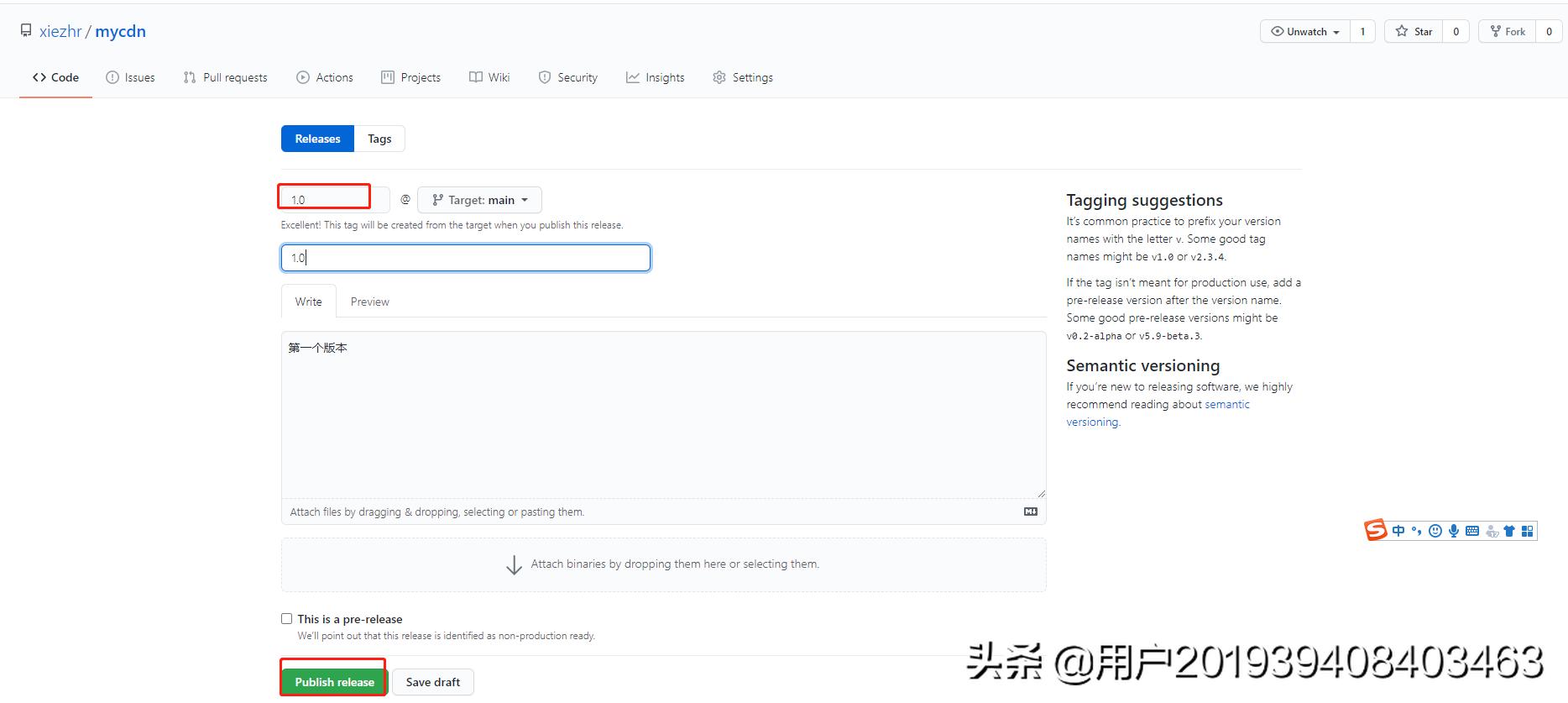Click the Semantic versioning heading

pyautogui.click(x=1143, y=365)
